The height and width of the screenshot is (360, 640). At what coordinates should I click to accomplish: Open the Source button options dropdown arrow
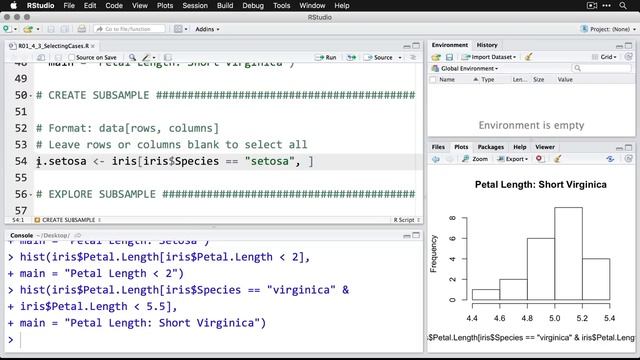coord(400,58)
